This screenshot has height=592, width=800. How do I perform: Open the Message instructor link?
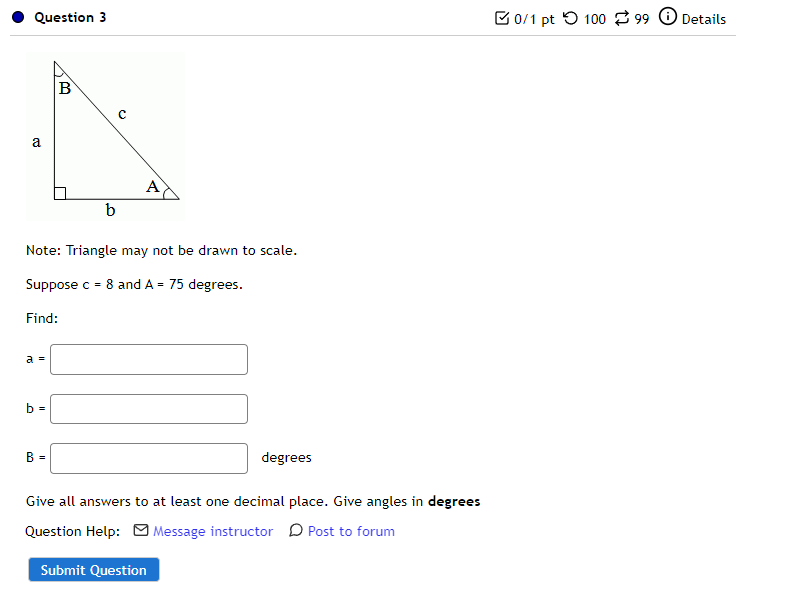coord(212,531)
